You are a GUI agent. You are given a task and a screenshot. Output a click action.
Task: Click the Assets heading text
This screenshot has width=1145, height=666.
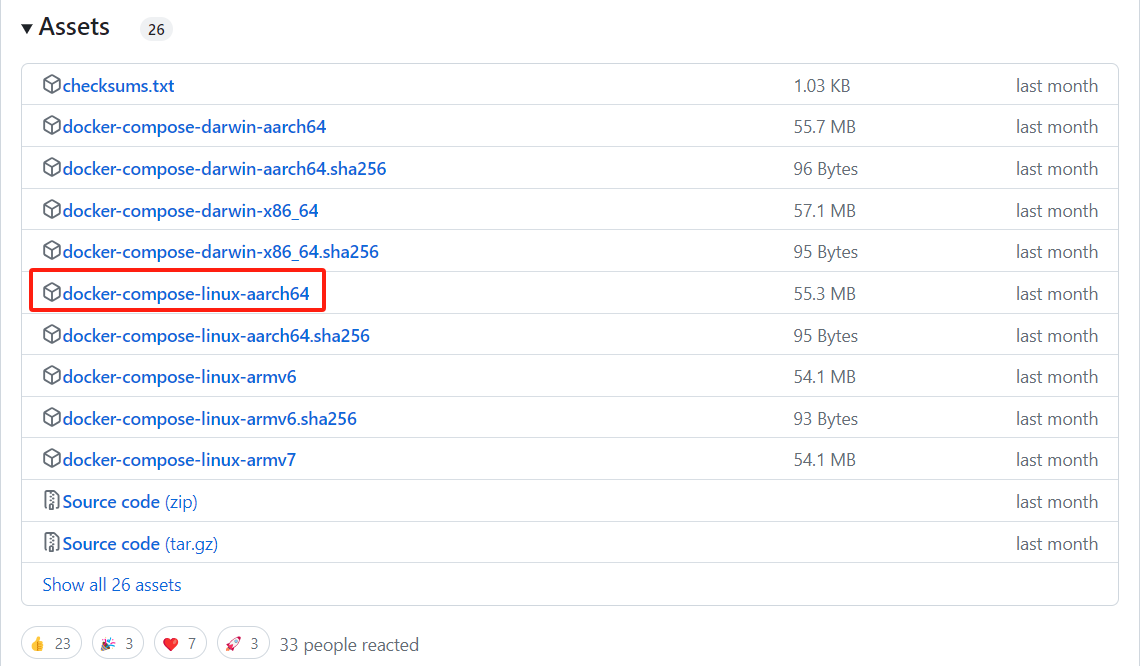74,27
